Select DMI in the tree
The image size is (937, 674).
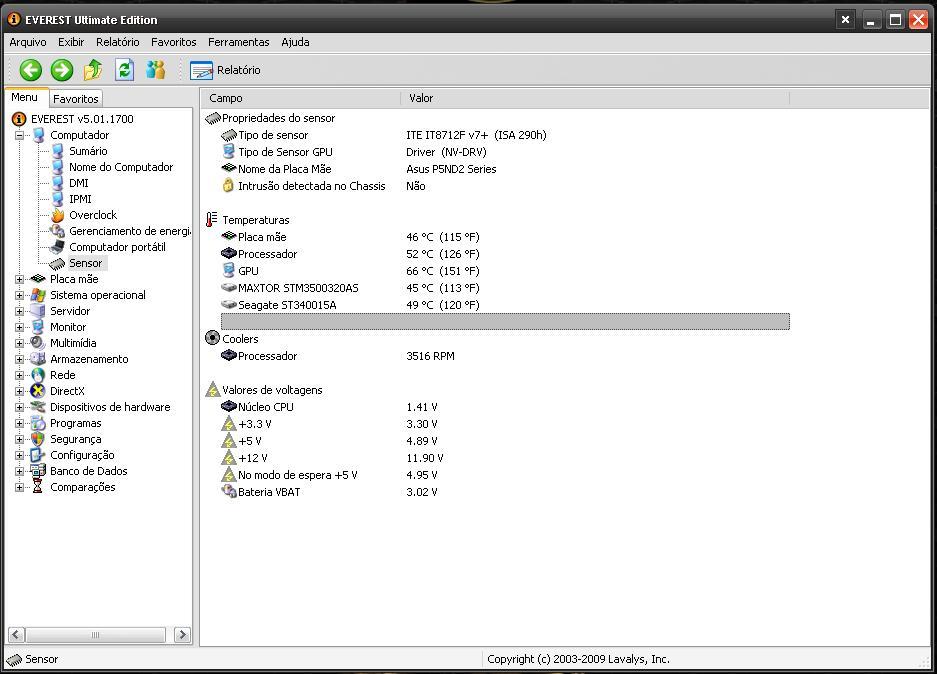coord(78,183)
